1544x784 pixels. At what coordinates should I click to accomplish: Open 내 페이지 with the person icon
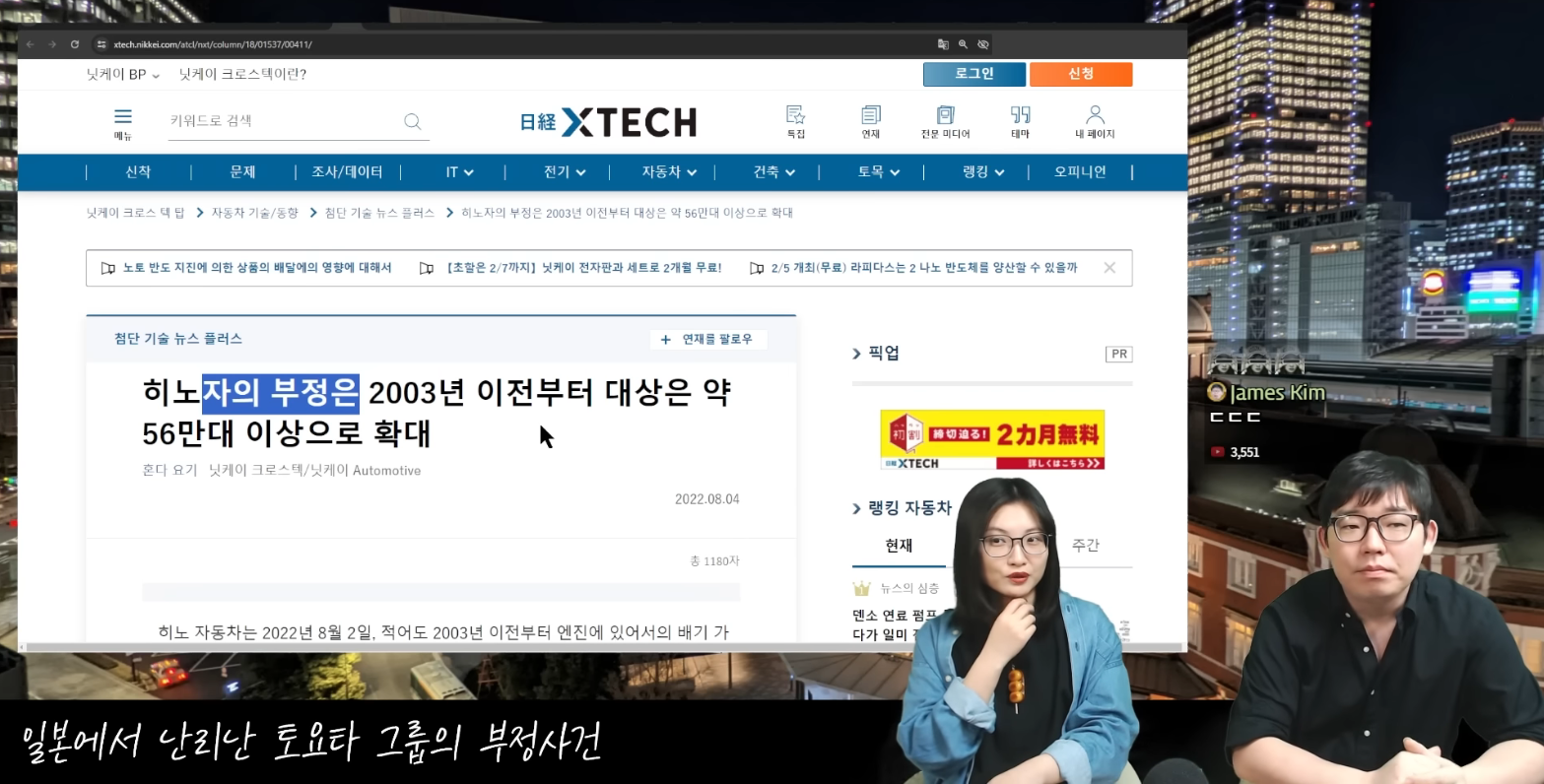click(x=1095, y=115)
